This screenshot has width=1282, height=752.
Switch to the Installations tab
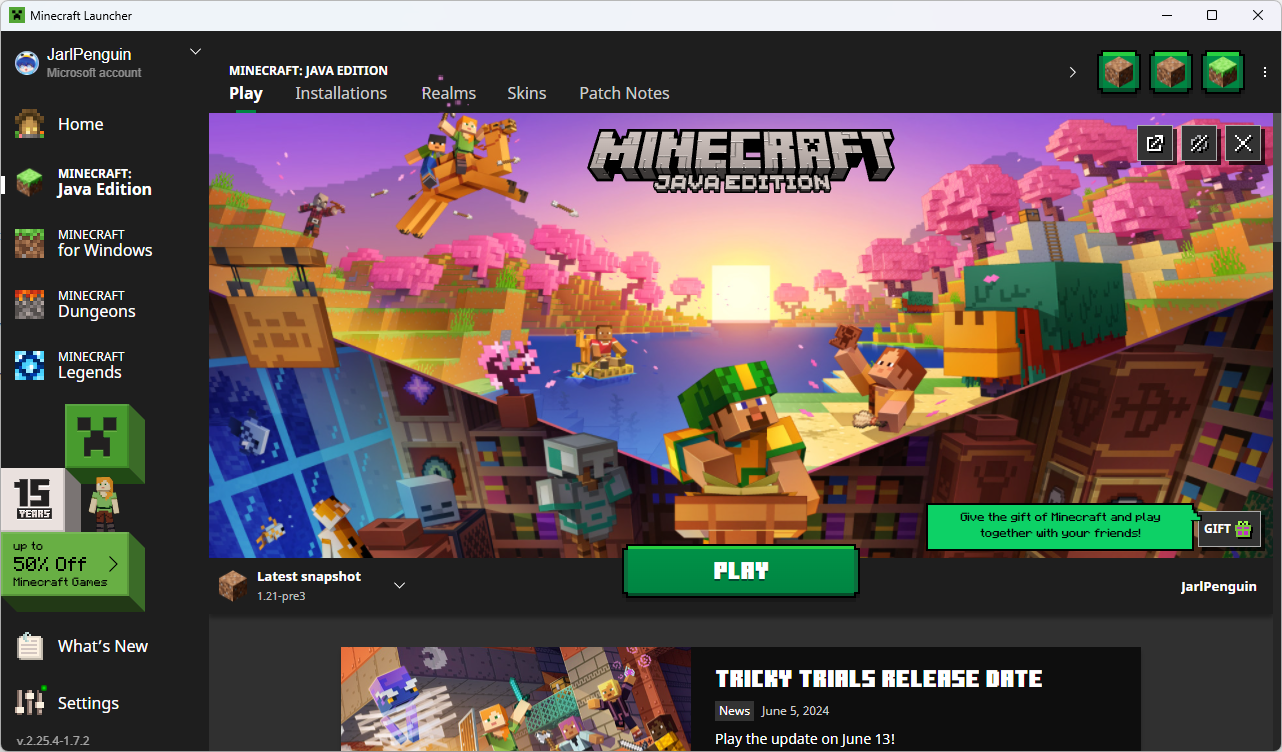pos(341,93)
